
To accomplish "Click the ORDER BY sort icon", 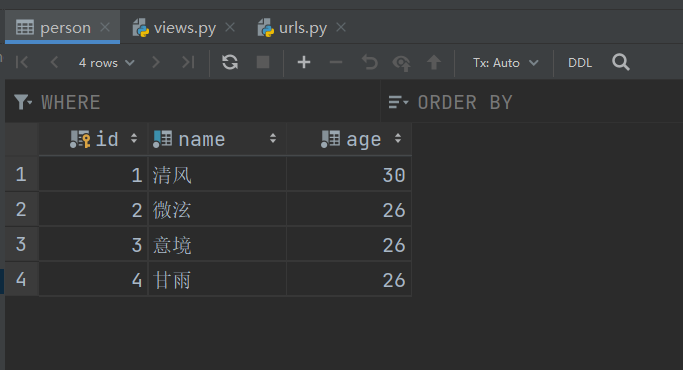I will pyautogui.click(x=398, y=102).
